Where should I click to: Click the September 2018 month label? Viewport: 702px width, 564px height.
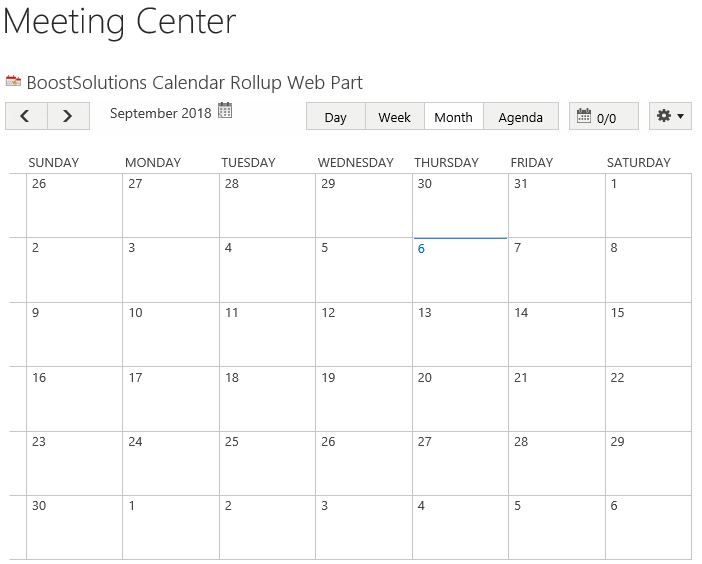[x=160, y=113]
